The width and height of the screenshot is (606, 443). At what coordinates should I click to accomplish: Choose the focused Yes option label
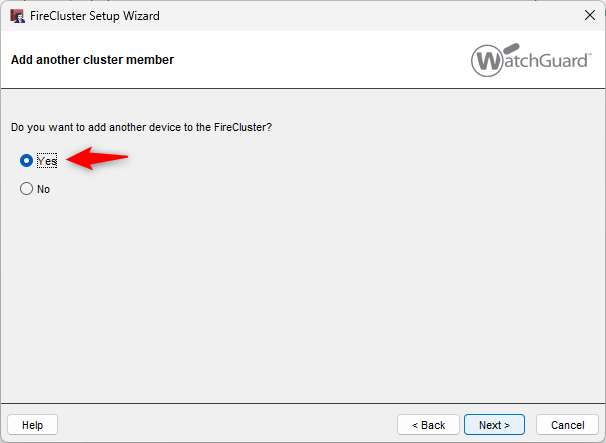[x=47, y=160]
